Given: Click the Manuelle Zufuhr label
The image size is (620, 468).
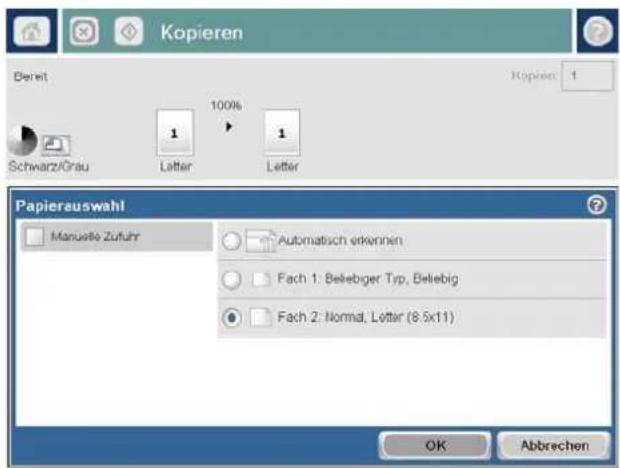Looking at the screenshot, I should coord(95,237).
